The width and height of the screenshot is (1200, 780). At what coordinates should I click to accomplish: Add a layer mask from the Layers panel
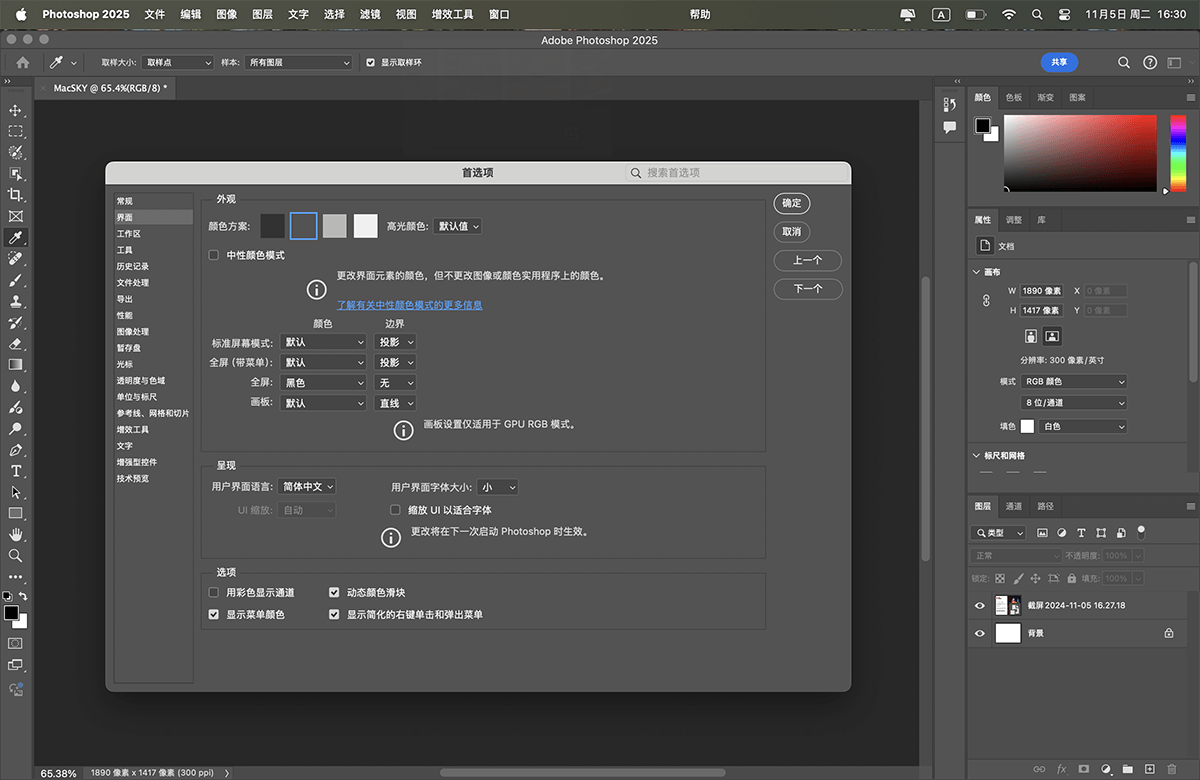pyautogui.click(x=1083, y=769)
